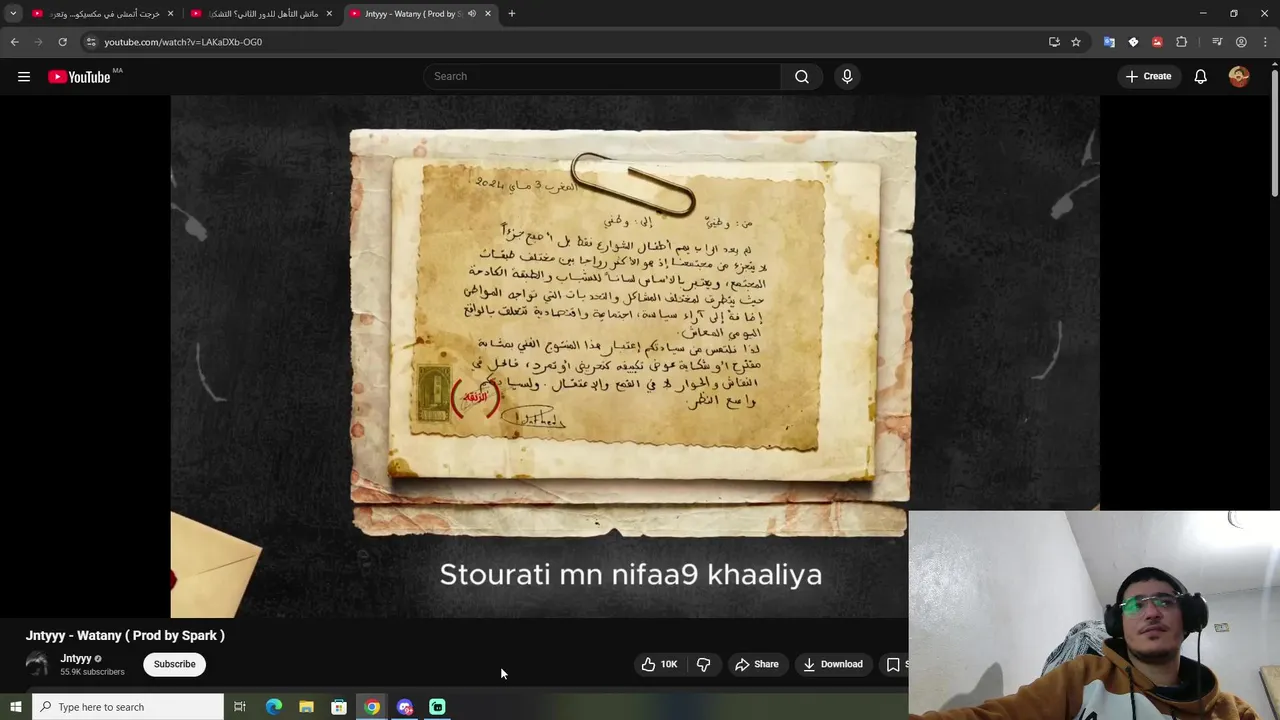Image resolution: width=1280 pixels, height=720 pixels.
Task: Open the green app icon on the taskbar
Action: (x=437, y=707)
